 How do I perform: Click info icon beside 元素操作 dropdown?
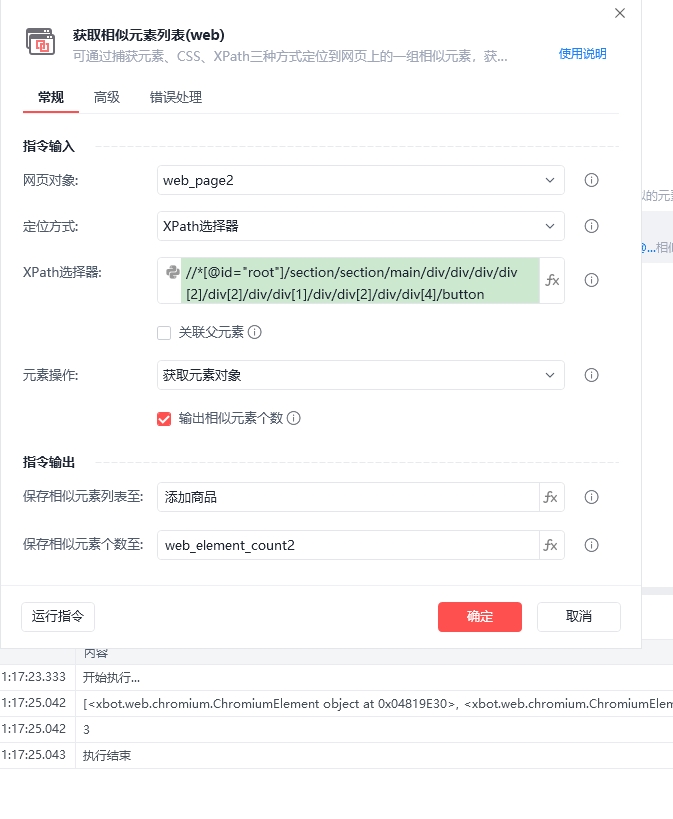[591, 375]
